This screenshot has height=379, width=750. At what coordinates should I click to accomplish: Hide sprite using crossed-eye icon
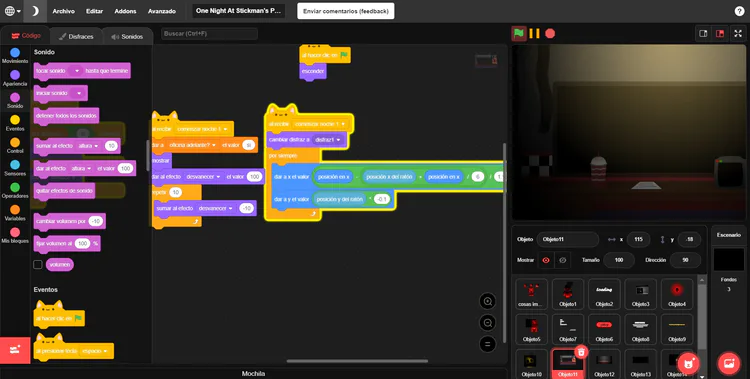(x=563, y=260)
